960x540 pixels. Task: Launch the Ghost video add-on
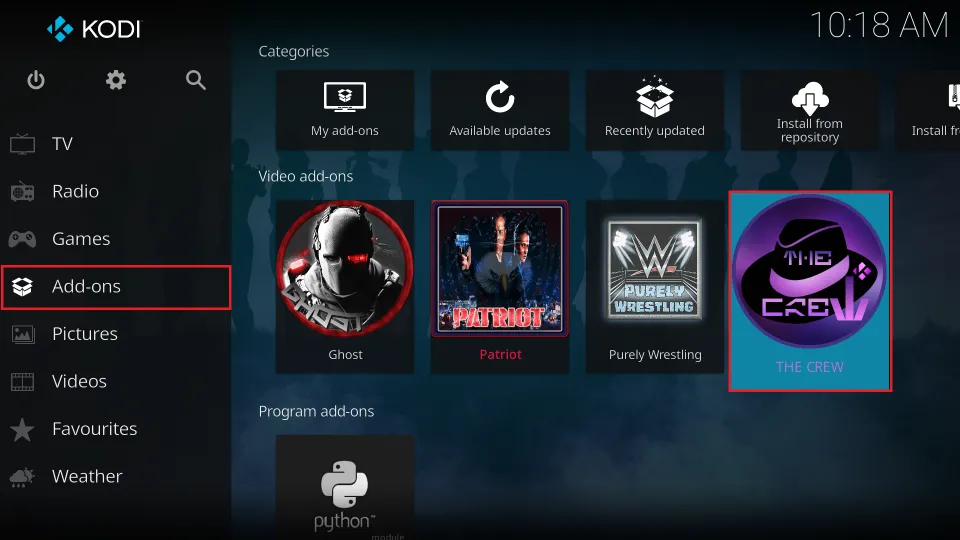point(345,287)
